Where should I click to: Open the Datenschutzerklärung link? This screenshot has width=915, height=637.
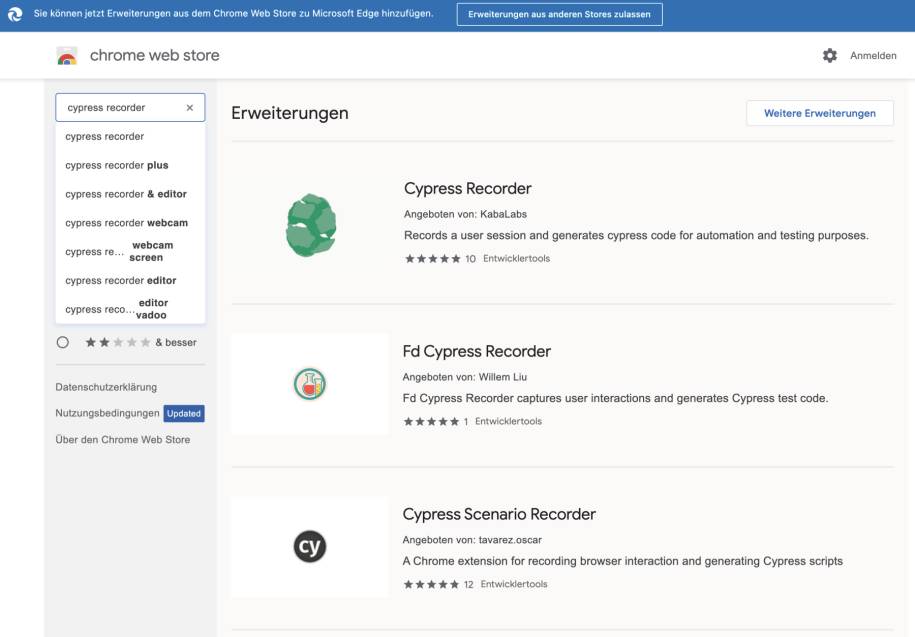(x=106, y=387)
